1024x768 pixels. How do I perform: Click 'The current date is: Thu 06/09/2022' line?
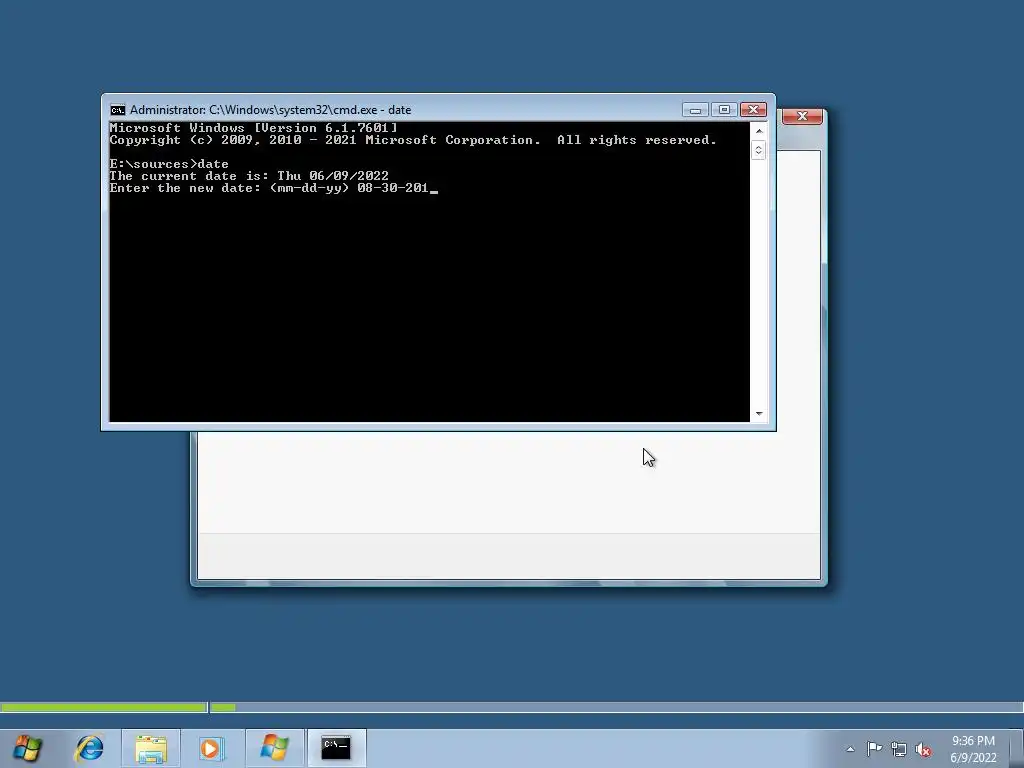[249, 176]
